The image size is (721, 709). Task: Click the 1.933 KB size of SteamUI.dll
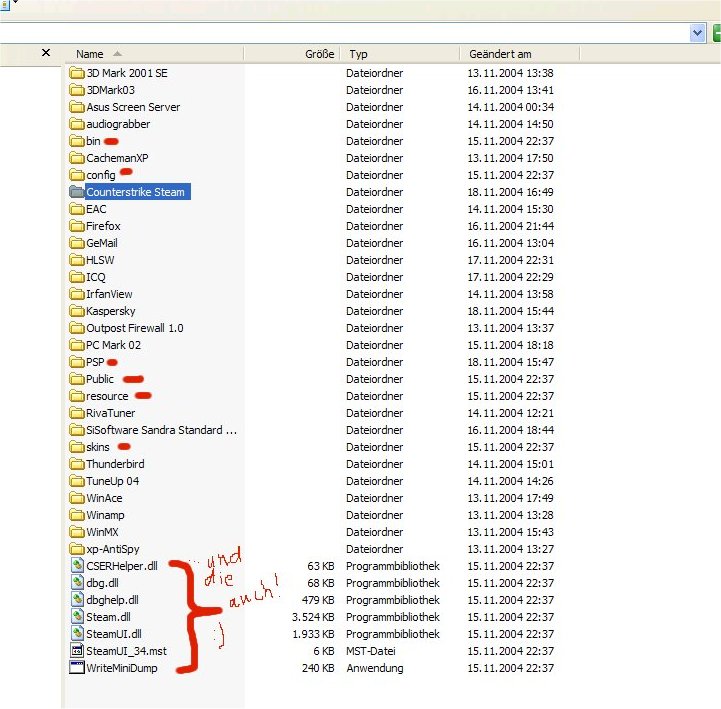point(313,634)
